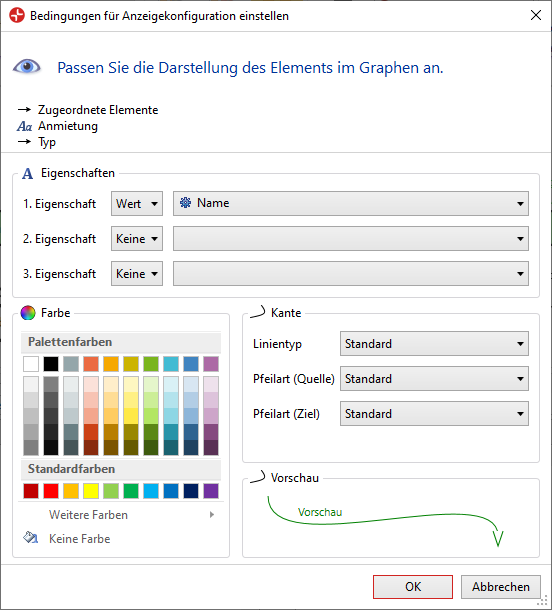552x610 pixels.
Task: Click the red app icon in title bar
Action: (x=17, y=16)
